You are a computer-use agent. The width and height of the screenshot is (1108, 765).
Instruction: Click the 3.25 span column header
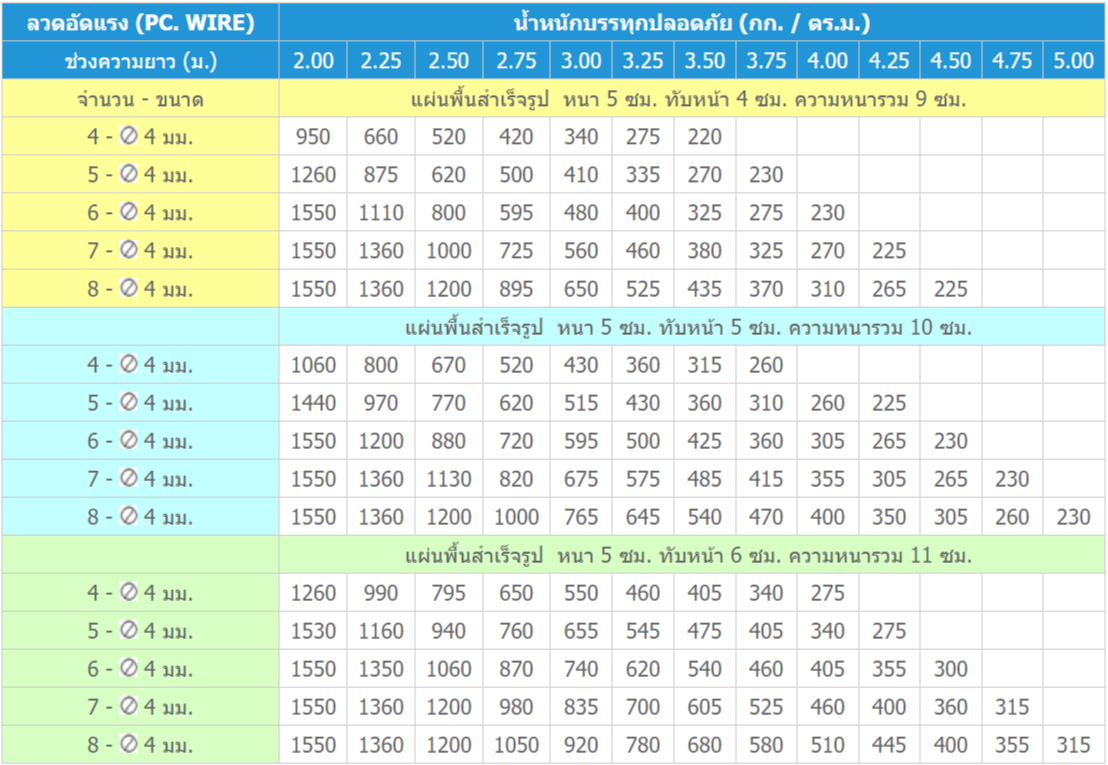coord(643,60)
